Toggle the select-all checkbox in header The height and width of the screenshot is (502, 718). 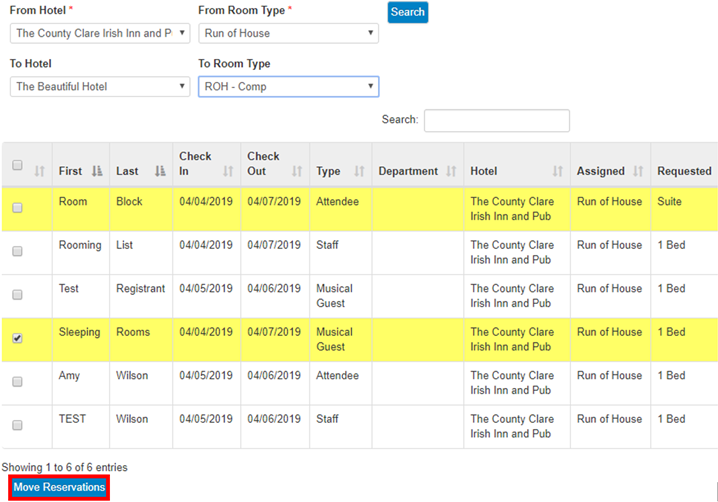[x=17, y=166]
